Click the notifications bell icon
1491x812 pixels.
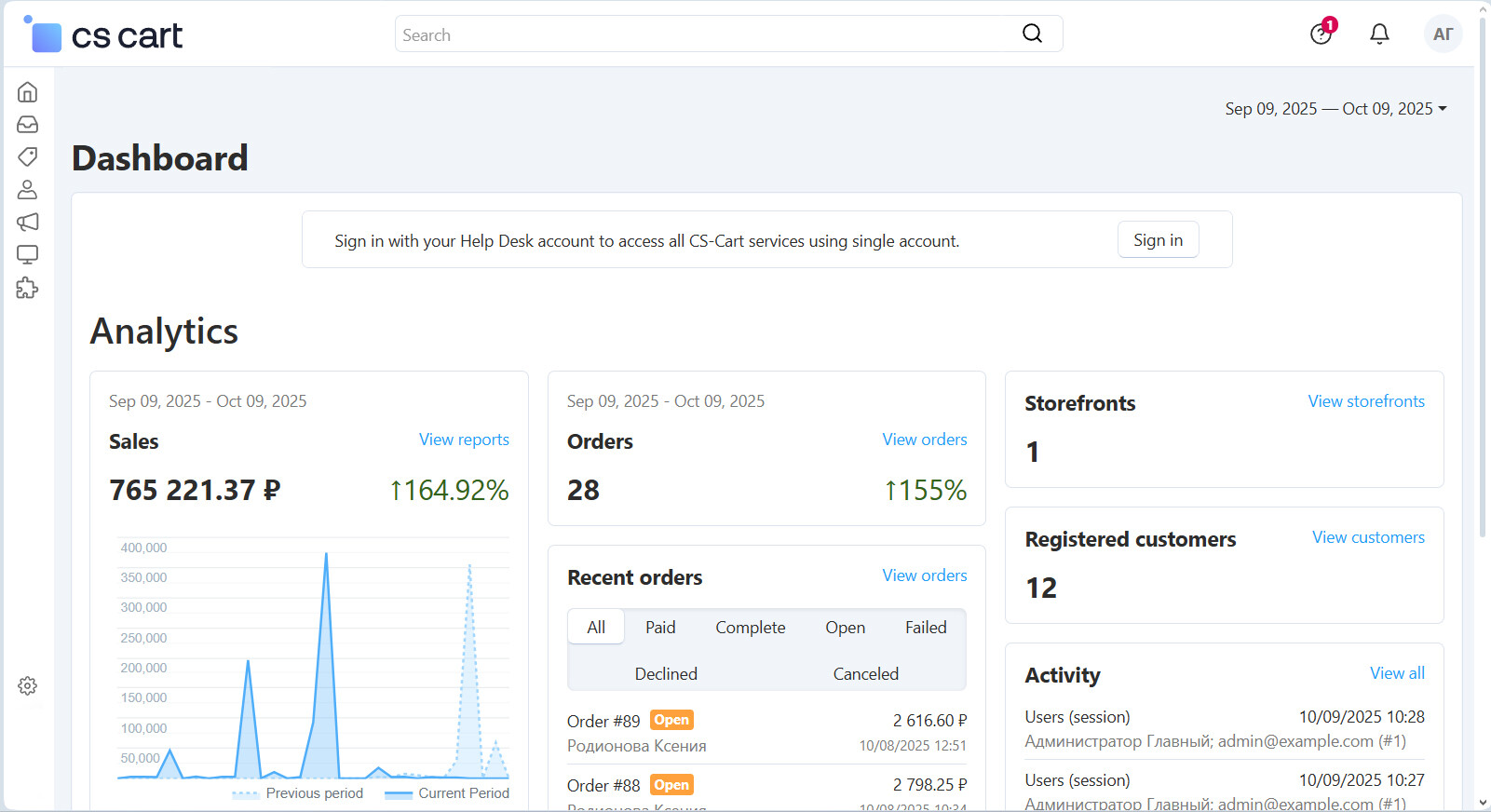click(x=1379, y=34)
